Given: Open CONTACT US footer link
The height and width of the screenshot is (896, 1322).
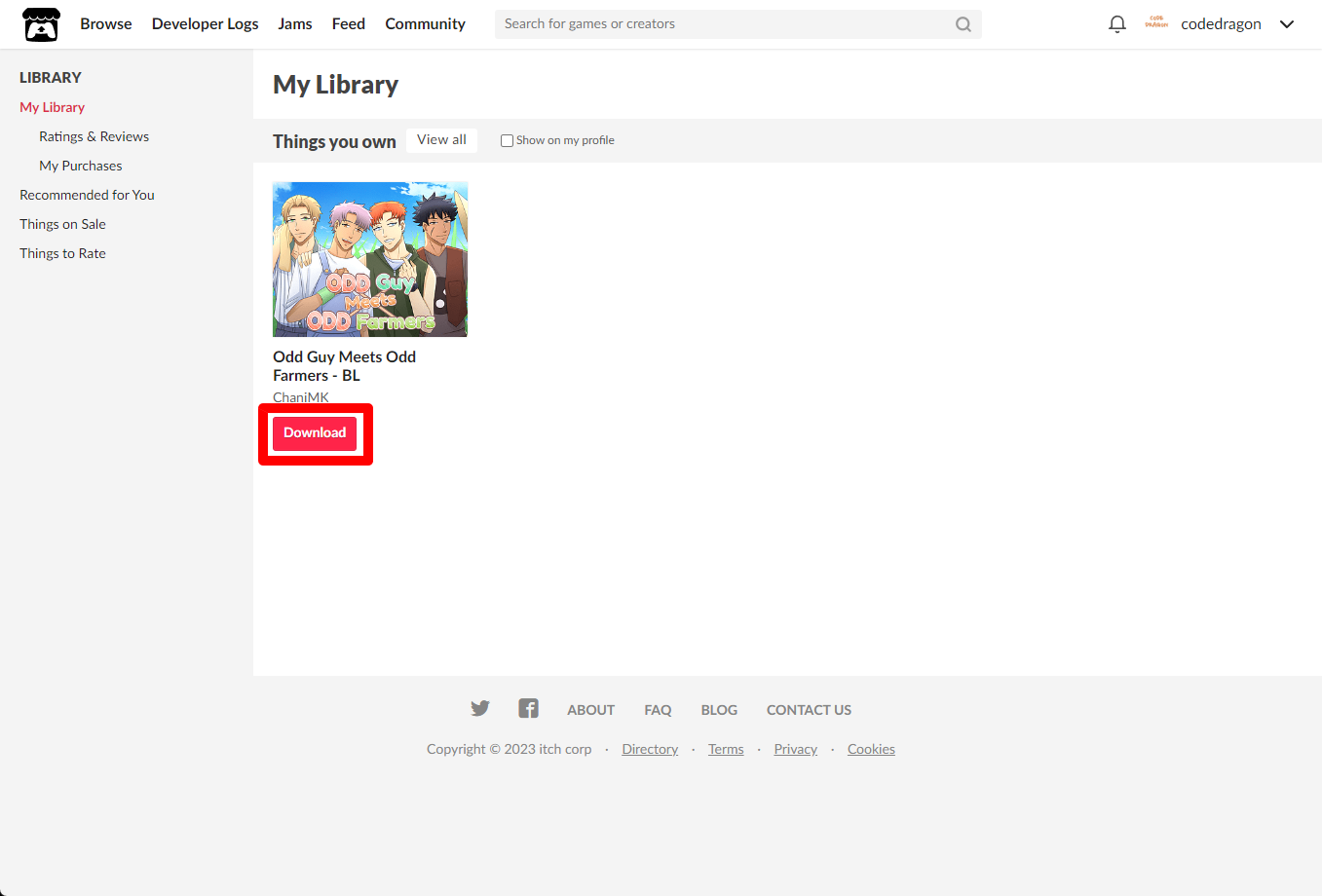Looking at the screenshot, I should pyautogui.click(x=809, y=710).
